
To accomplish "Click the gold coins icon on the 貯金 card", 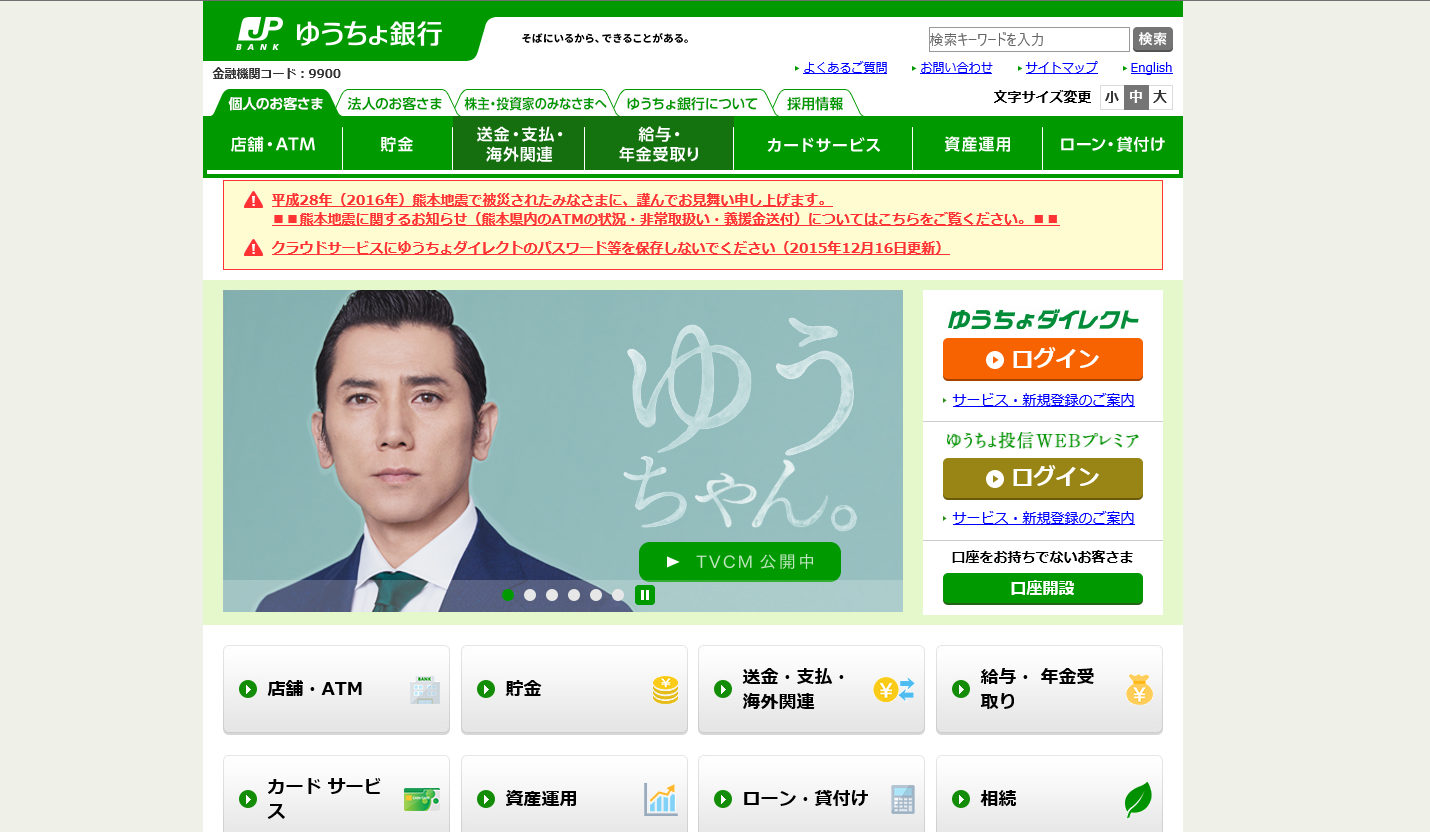I will click(665, 689).
